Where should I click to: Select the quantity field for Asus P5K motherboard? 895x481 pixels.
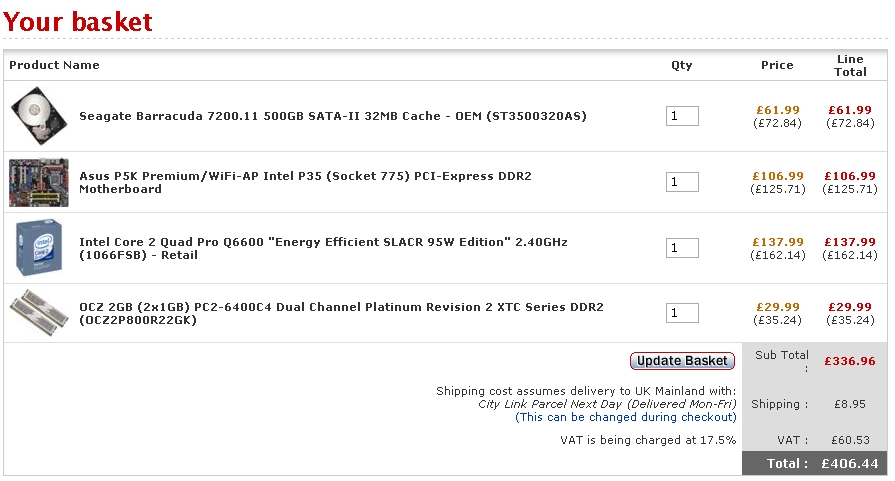pos(682,182)
